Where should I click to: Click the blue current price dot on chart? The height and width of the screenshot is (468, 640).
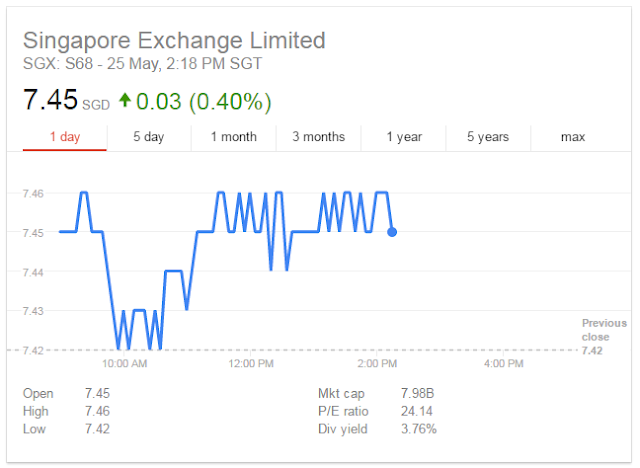[x=392, y=232]
